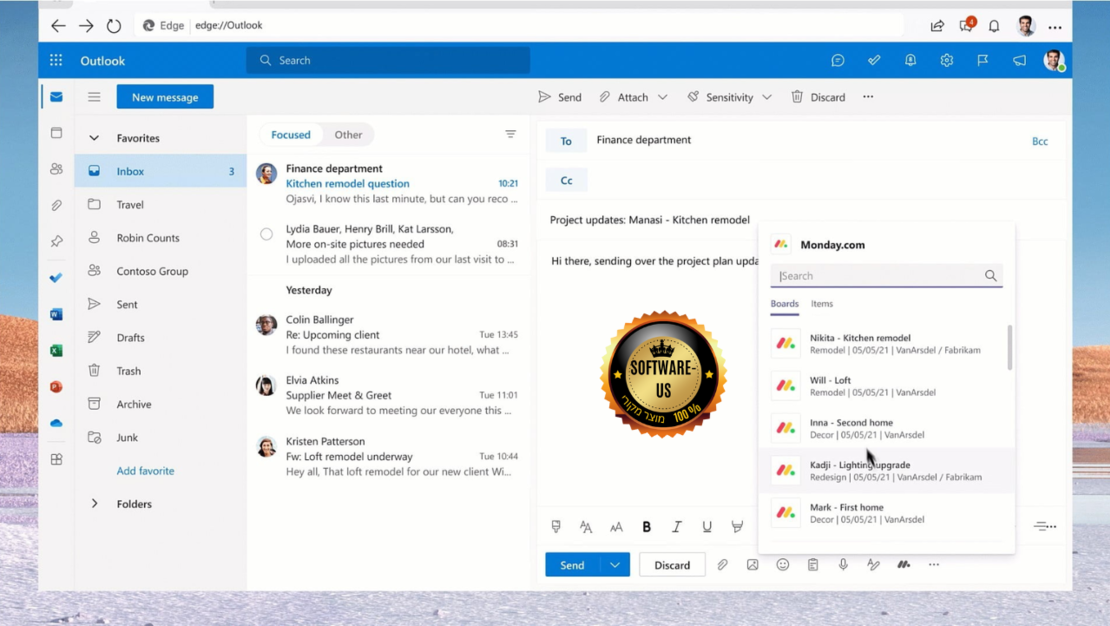
Task: Open the Drafts folder
Action: [x=161, y=338]
